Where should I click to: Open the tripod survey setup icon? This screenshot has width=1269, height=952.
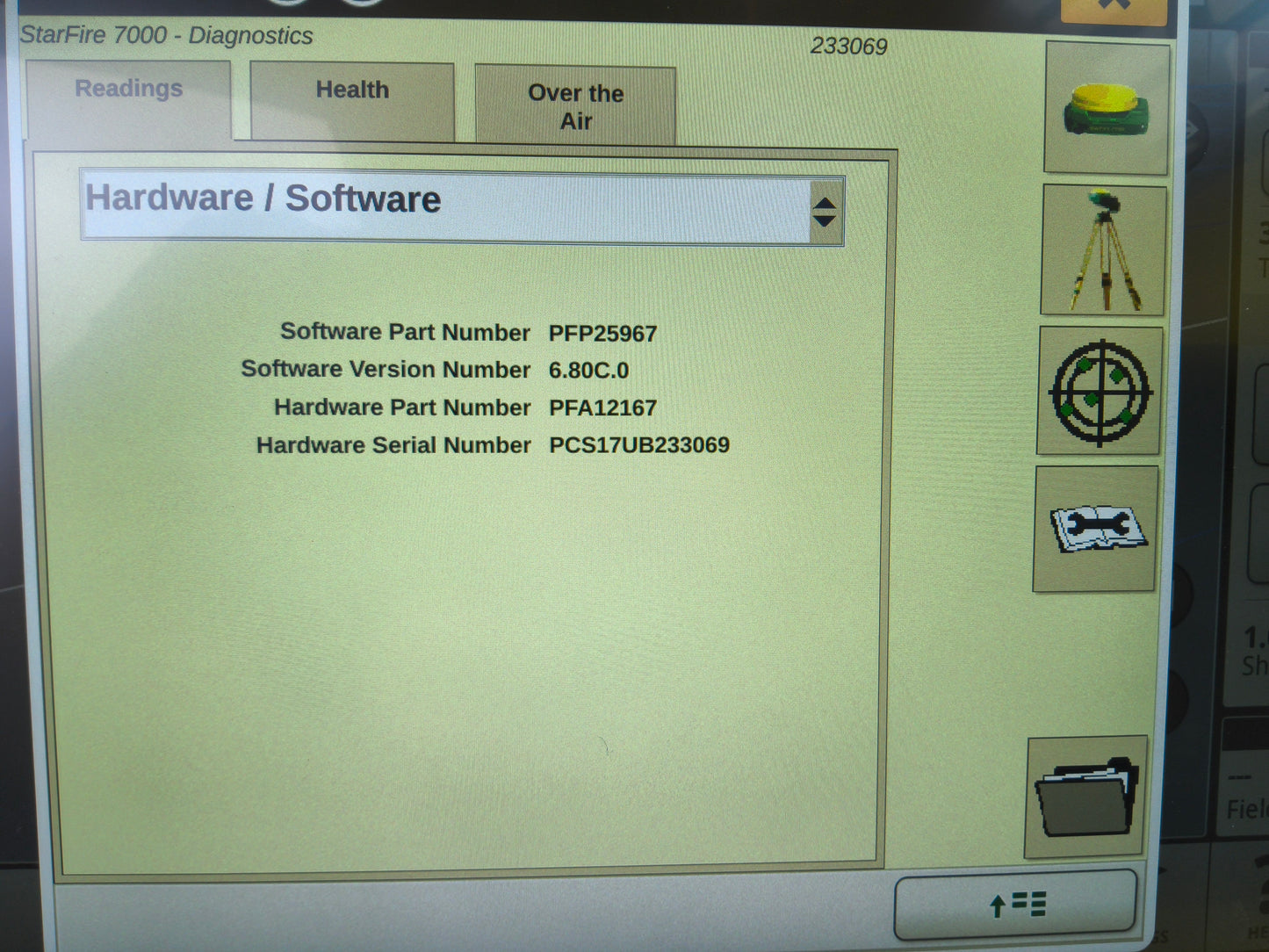click(1104, 250)
